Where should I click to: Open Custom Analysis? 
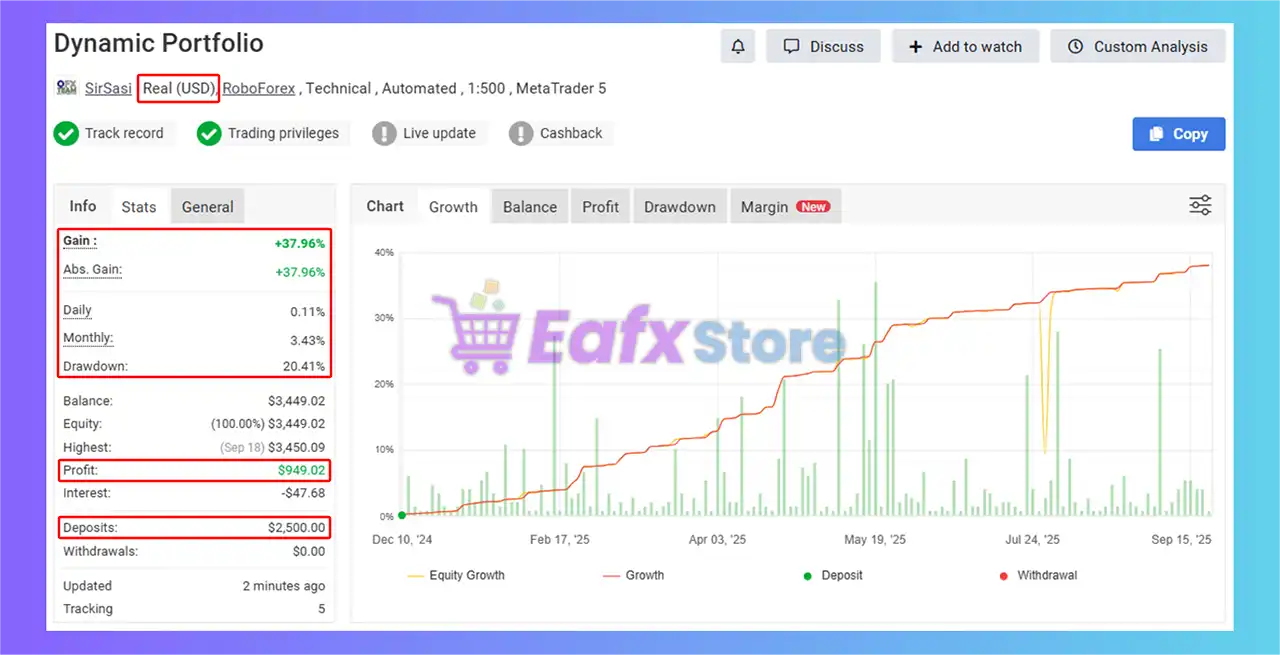pos(1138,46)
